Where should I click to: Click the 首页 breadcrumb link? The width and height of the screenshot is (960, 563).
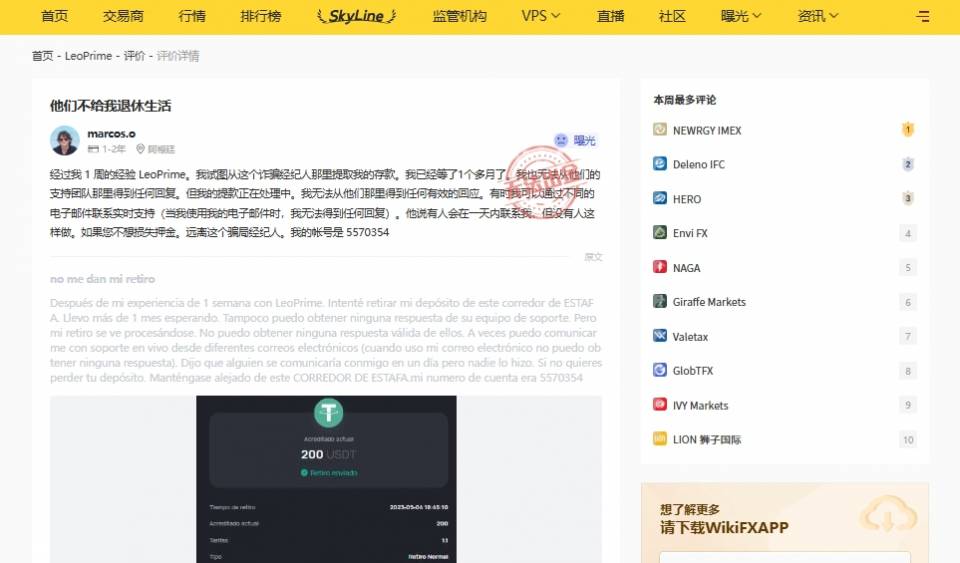pos(42,56)
